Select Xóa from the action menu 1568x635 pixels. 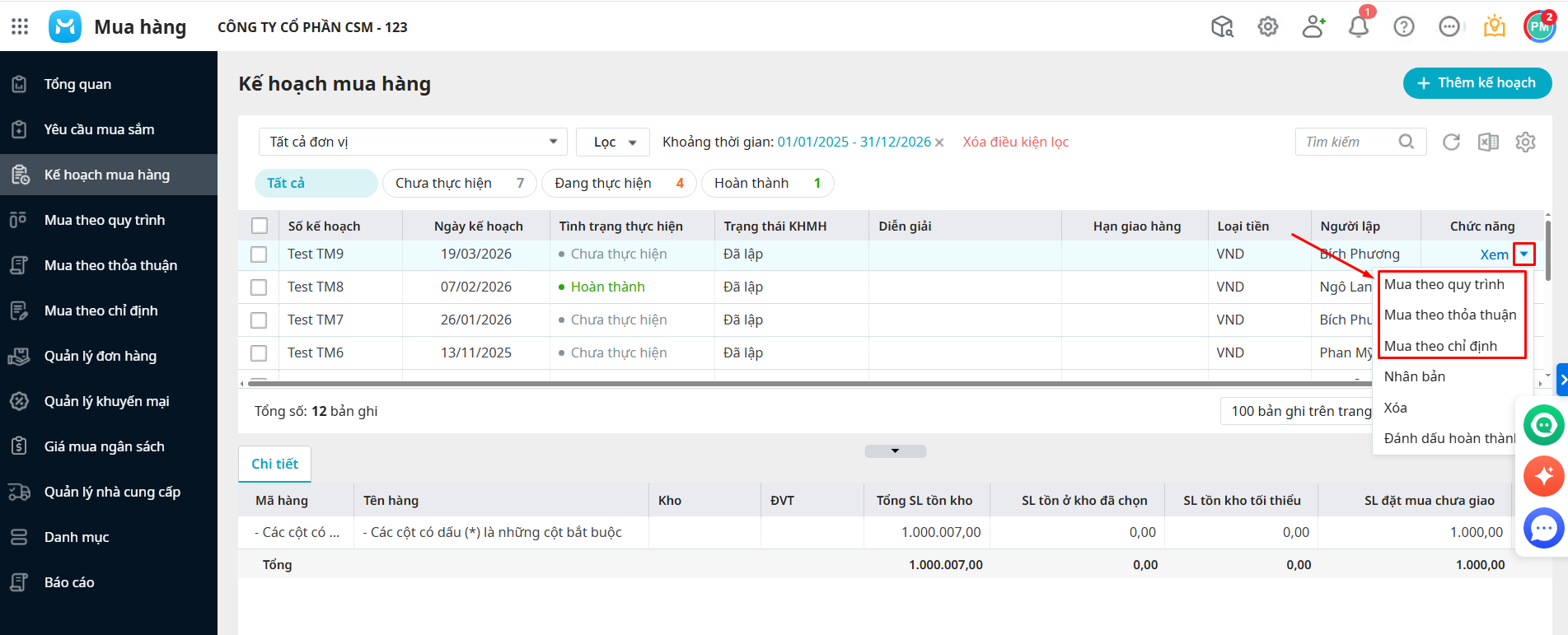click(x=1396, y=408)
